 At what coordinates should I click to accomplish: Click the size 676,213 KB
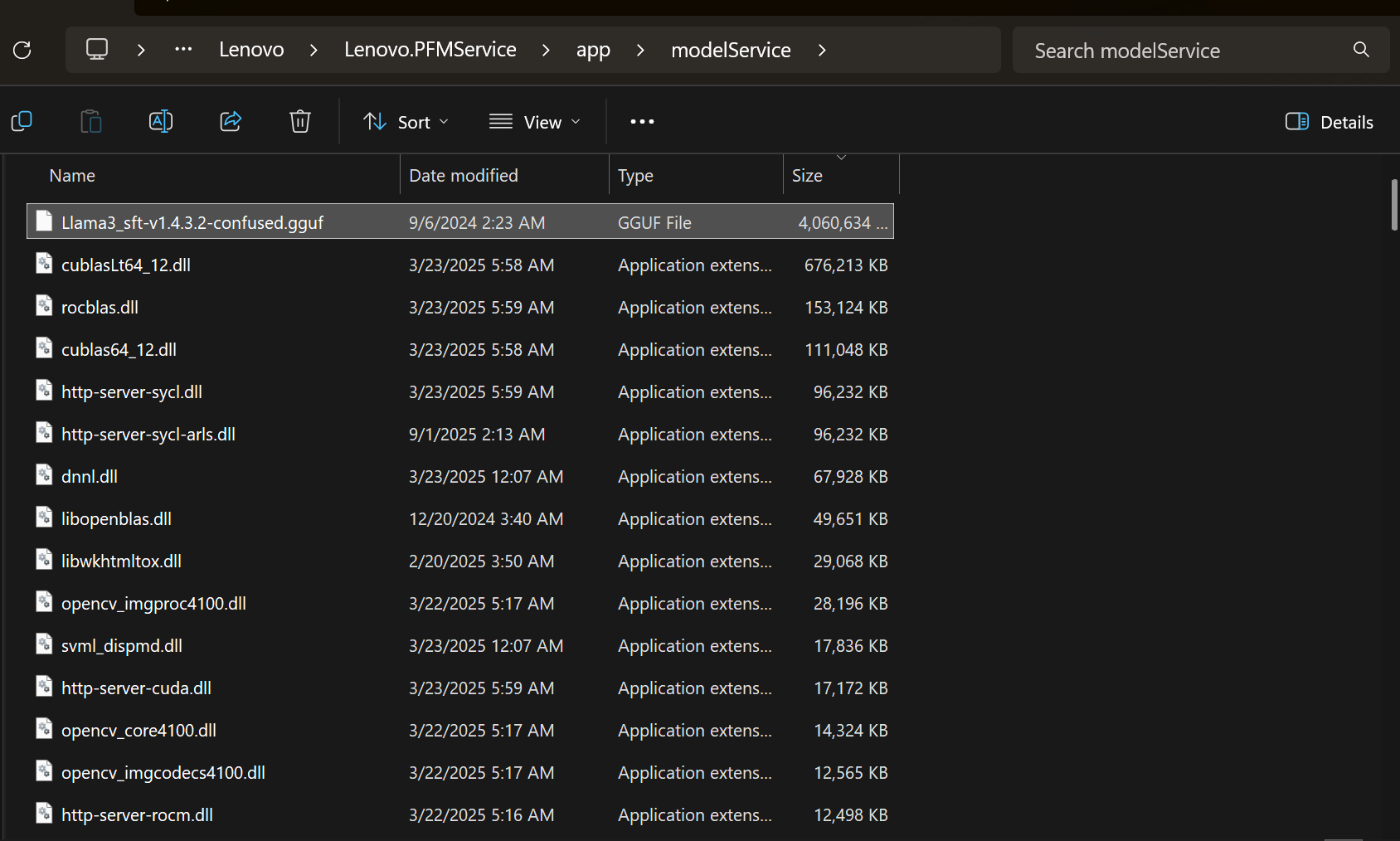(x=846, y=265)
